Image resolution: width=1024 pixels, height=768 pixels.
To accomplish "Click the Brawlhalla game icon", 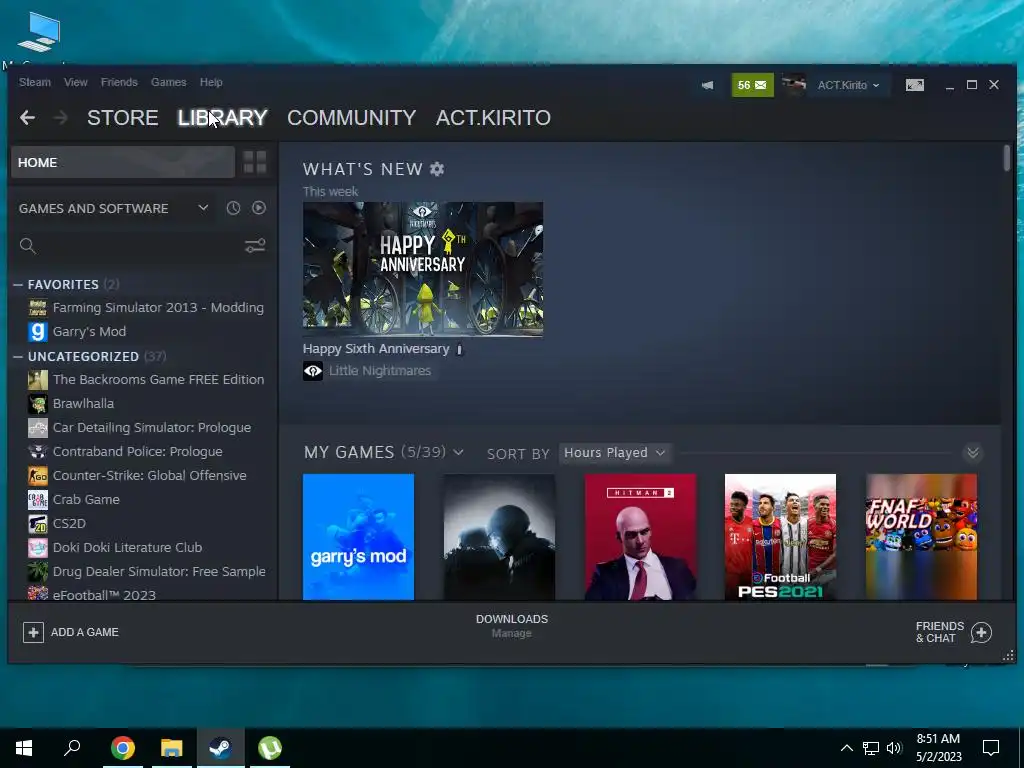I will coord(38,404).
